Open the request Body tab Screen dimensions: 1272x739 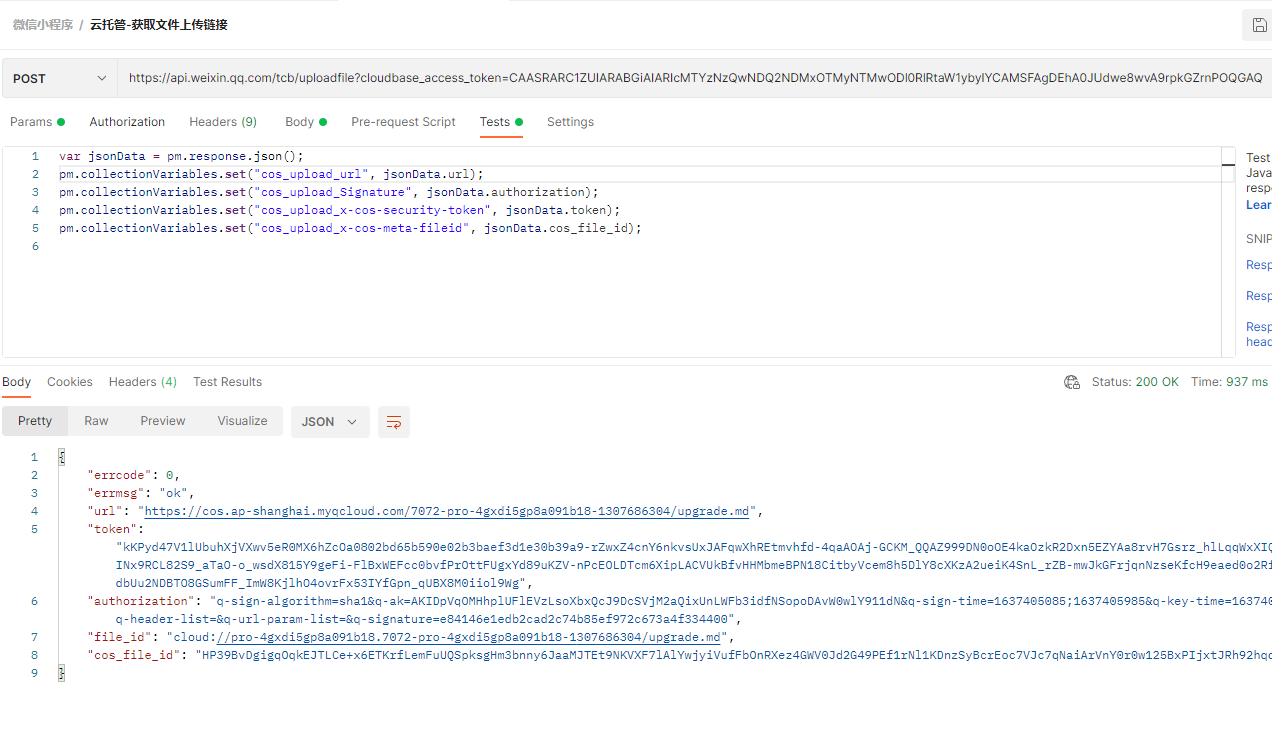pyautogui.click(x=306, y=122)
